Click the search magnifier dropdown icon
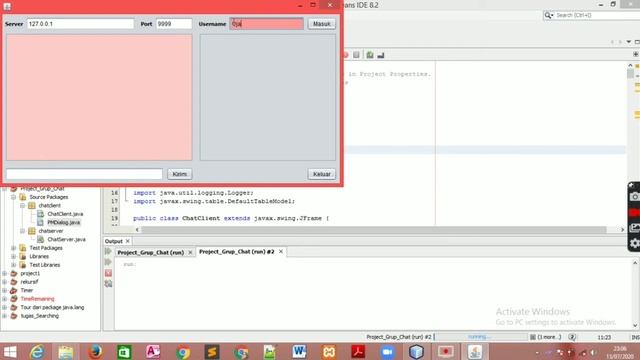 549,15
